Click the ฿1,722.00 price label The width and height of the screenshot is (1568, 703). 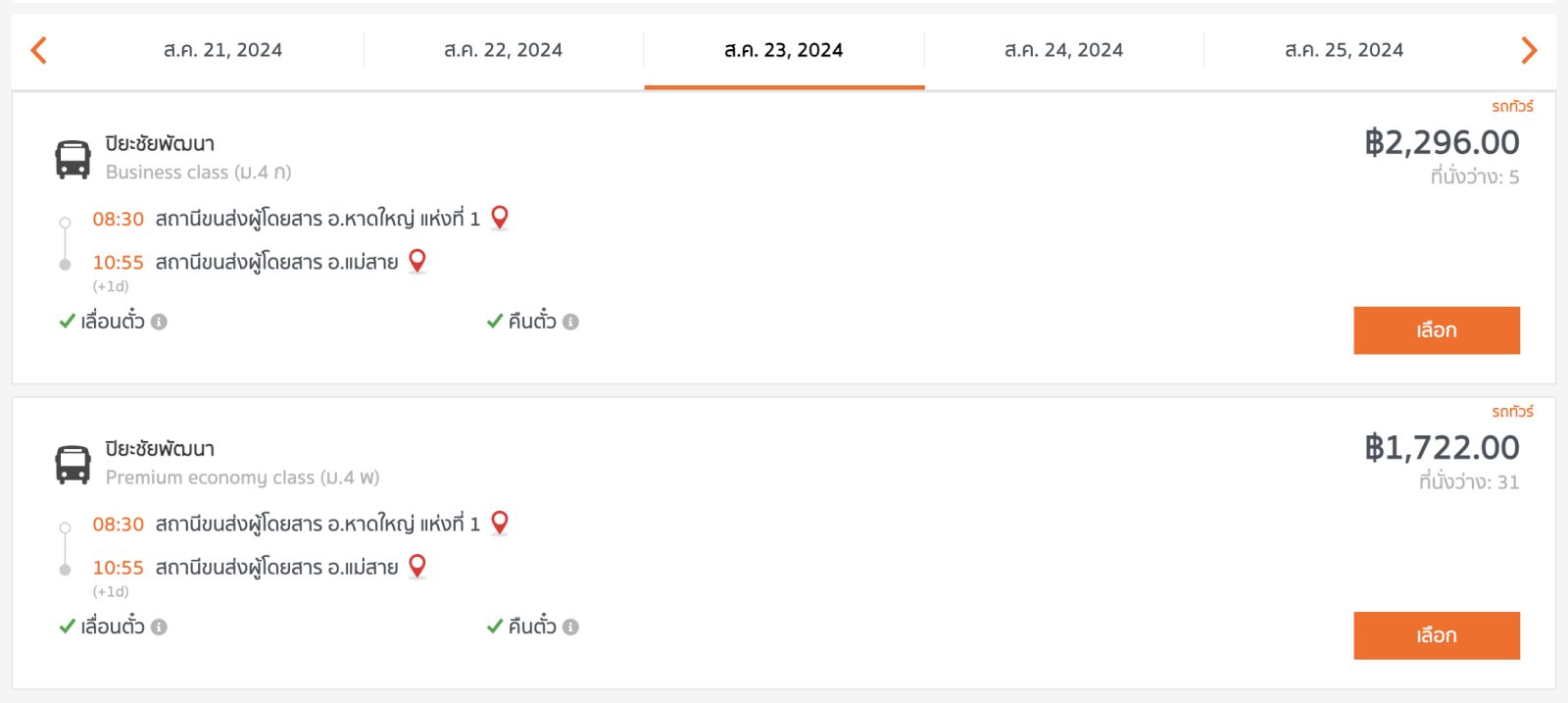pyautogui.click(x=1442, y=448)
